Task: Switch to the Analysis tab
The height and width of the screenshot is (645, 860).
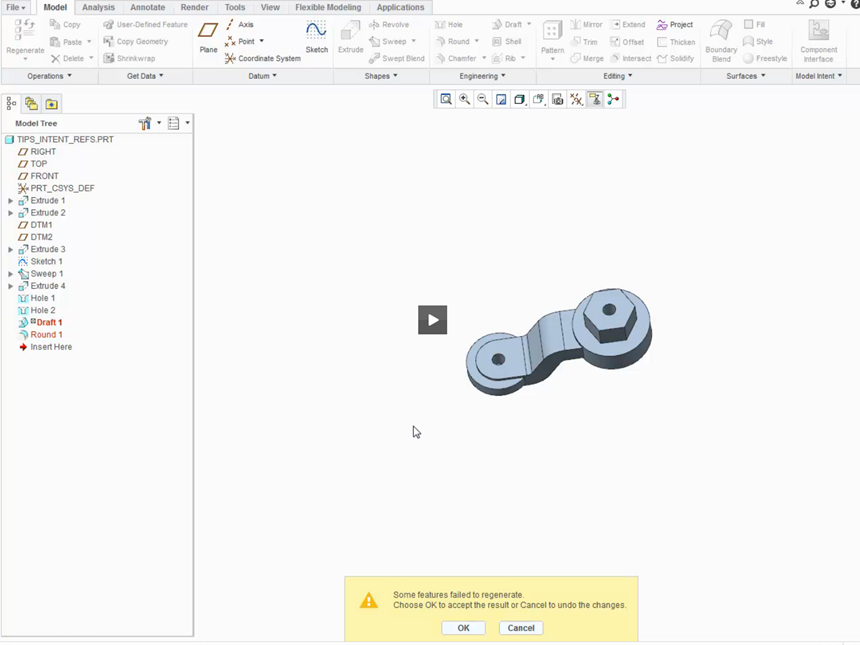Action: point(98,7)
